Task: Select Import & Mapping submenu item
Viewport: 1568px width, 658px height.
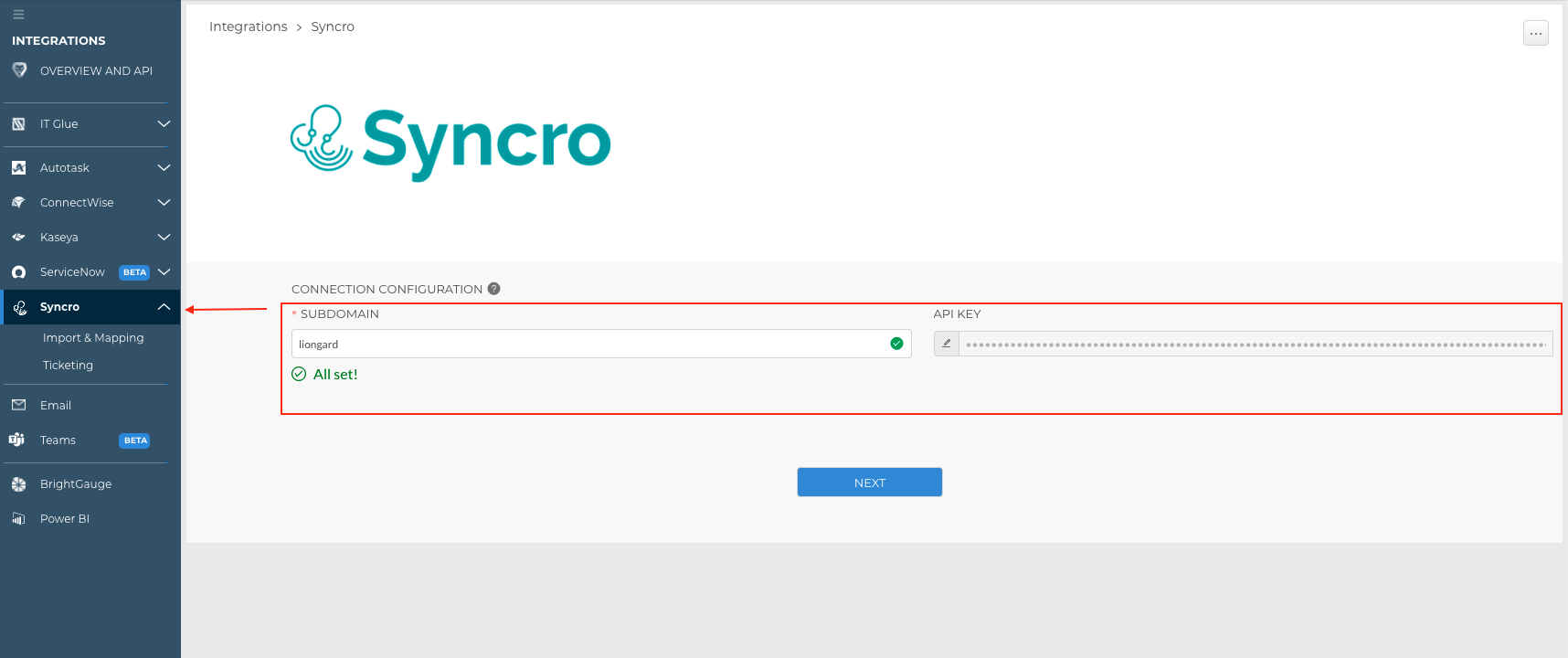Action: click(x=93, y=337)
